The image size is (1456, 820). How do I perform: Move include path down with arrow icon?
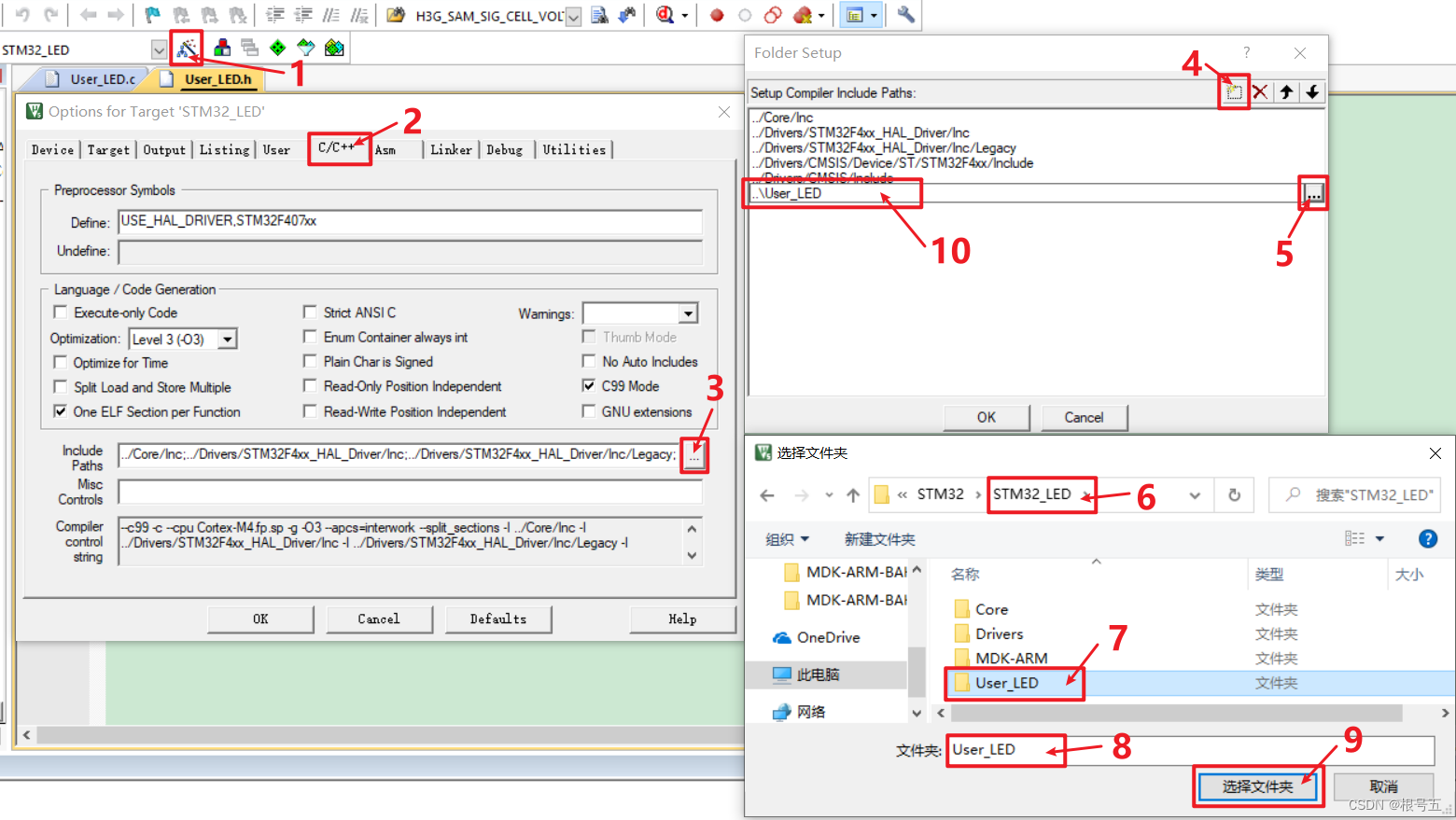tap(1312, 91)
